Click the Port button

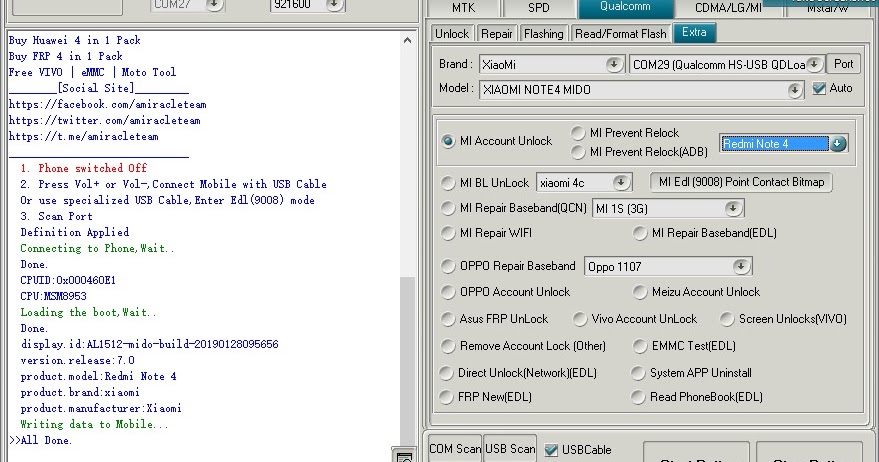[843, 64]
